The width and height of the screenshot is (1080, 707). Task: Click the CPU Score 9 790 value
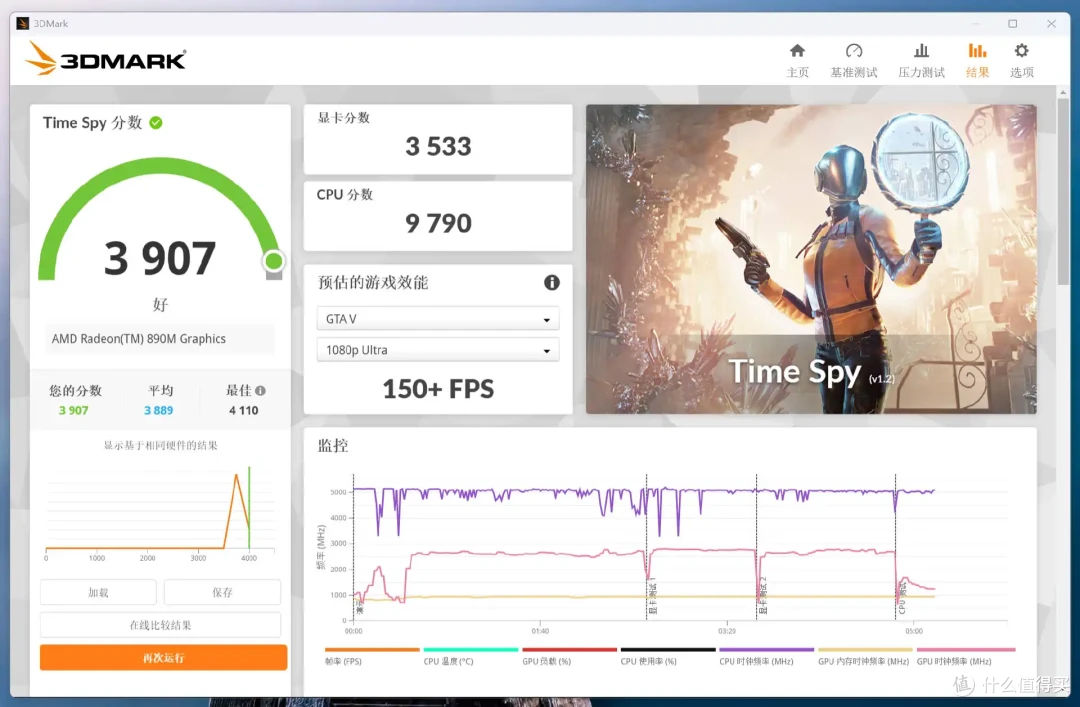pyautogui.click(x=438, y=223)
